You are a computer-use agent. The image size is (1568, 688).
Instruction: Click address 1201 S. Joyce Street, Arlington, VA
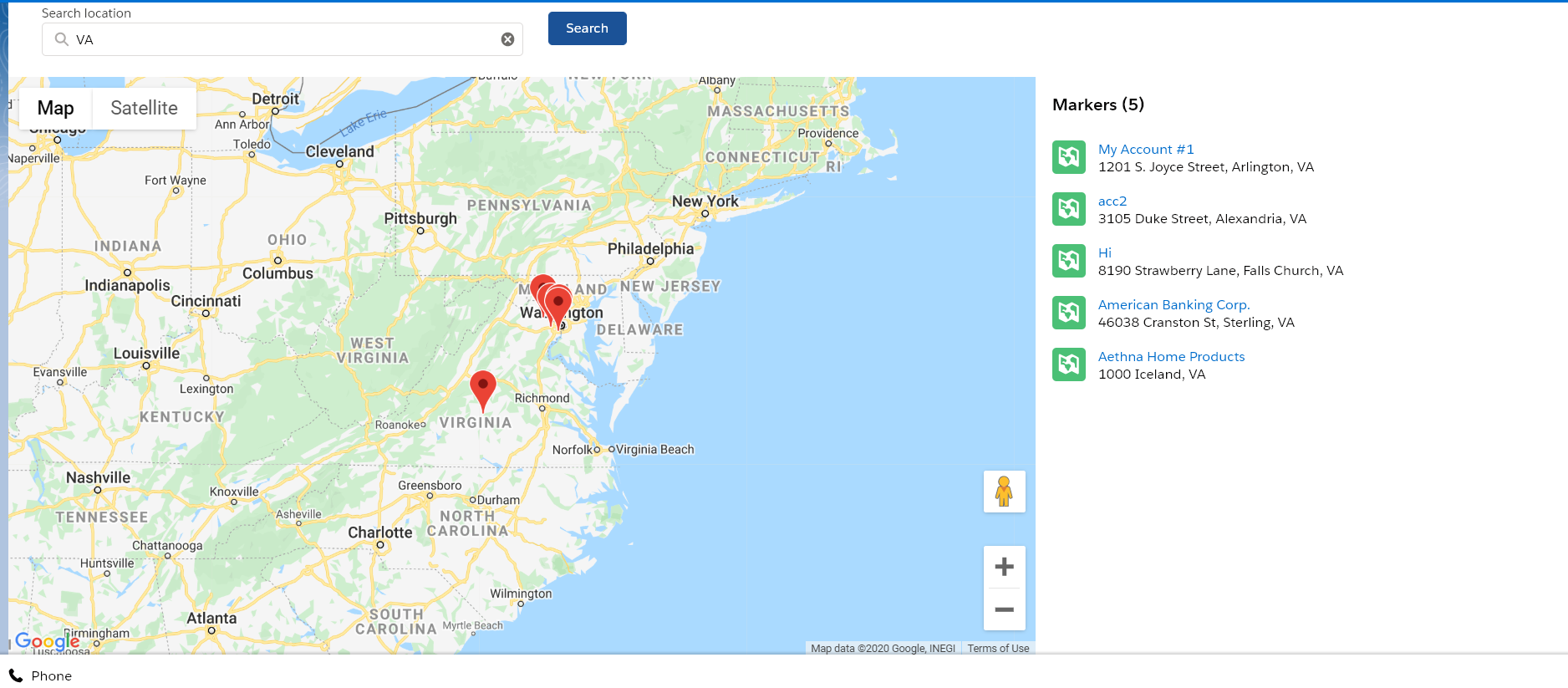click(1206, 166)
